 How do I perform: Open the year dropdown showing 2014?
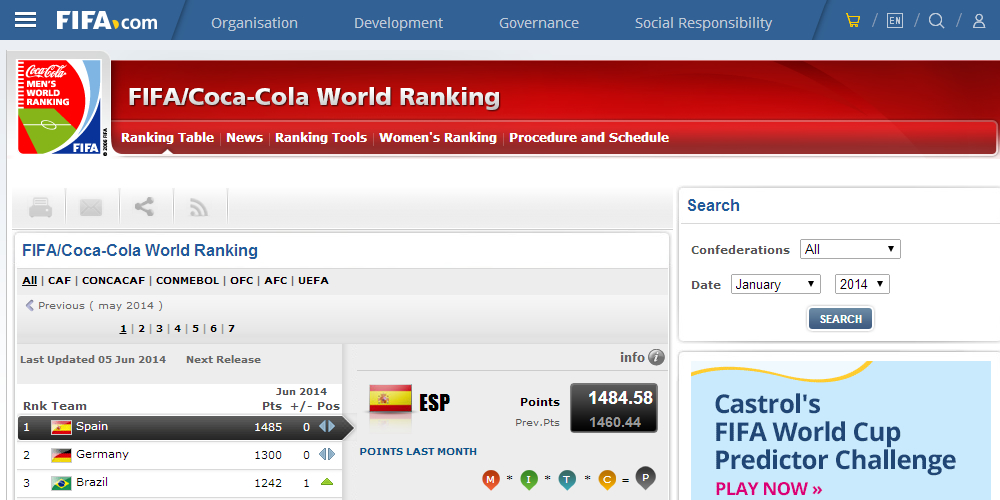point(861,284)
